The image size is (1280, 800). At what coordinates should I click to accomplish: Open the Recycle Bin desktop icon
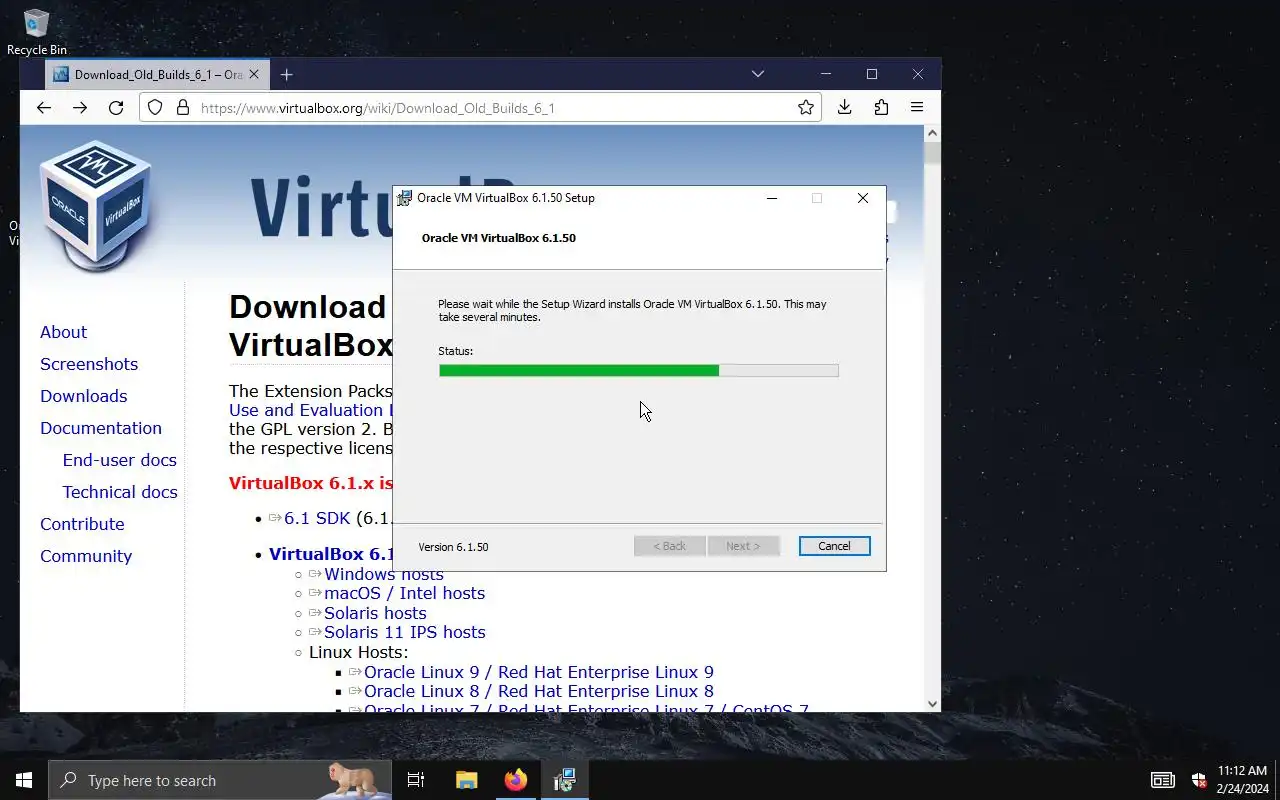click(36, 32)
